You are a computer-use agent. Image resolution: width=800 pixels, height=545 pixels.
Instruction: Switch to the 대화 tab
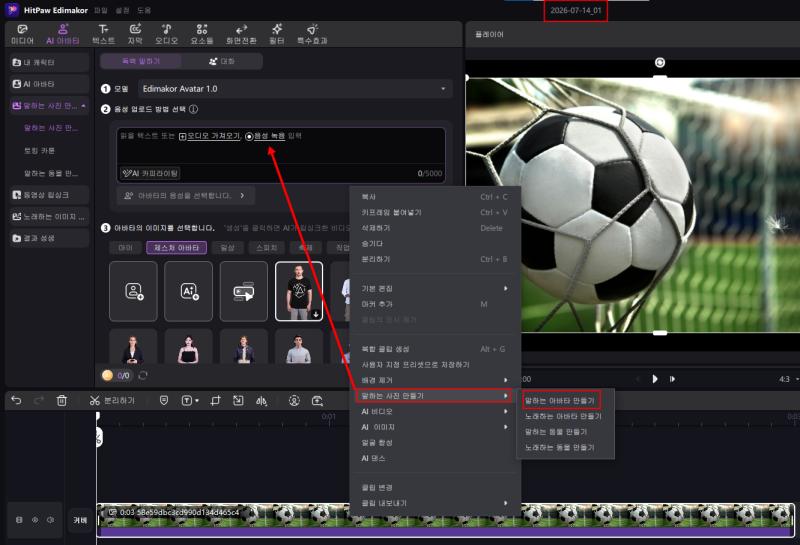point(222,61)
